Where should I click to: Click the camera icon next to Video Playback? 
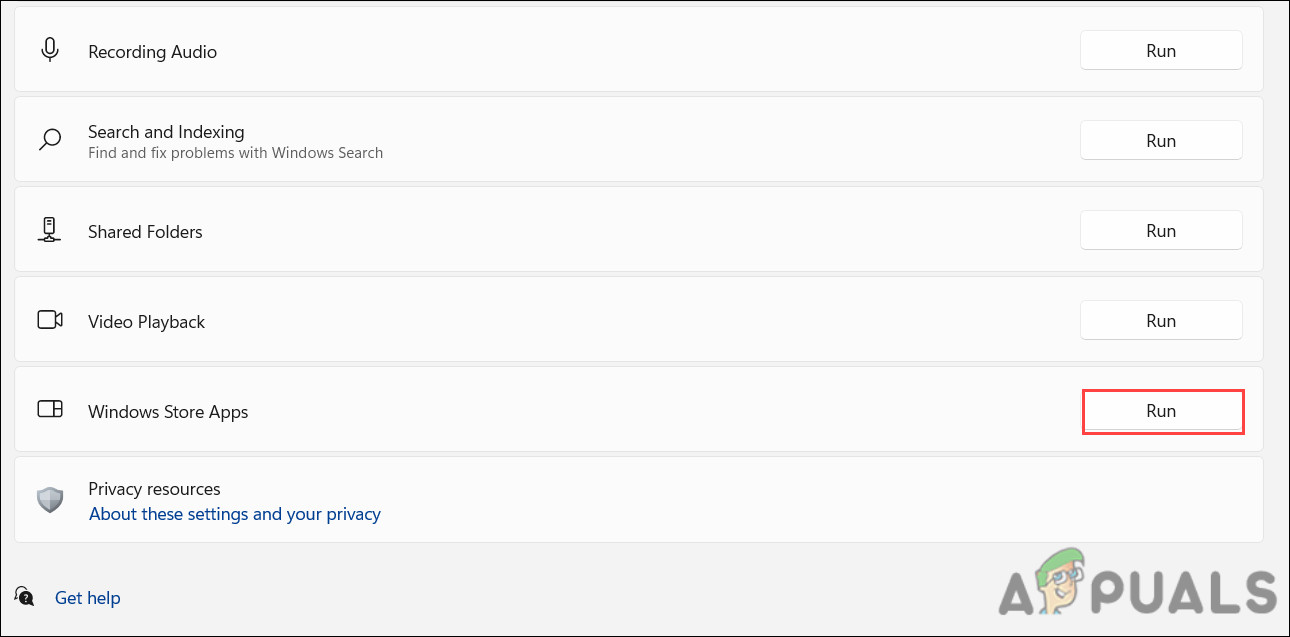point(50,320)
